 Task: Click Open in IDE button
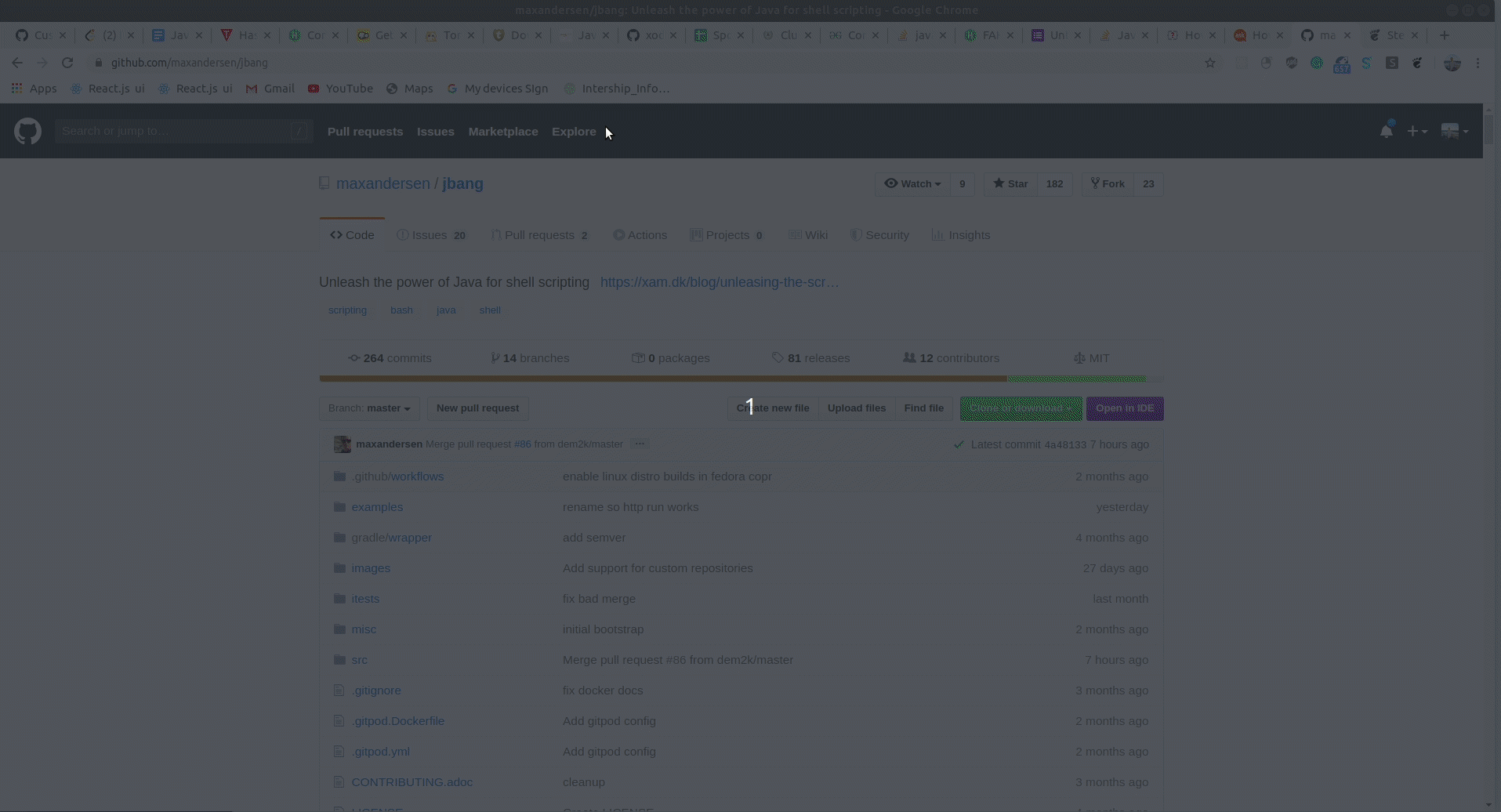pos(1125,408)
